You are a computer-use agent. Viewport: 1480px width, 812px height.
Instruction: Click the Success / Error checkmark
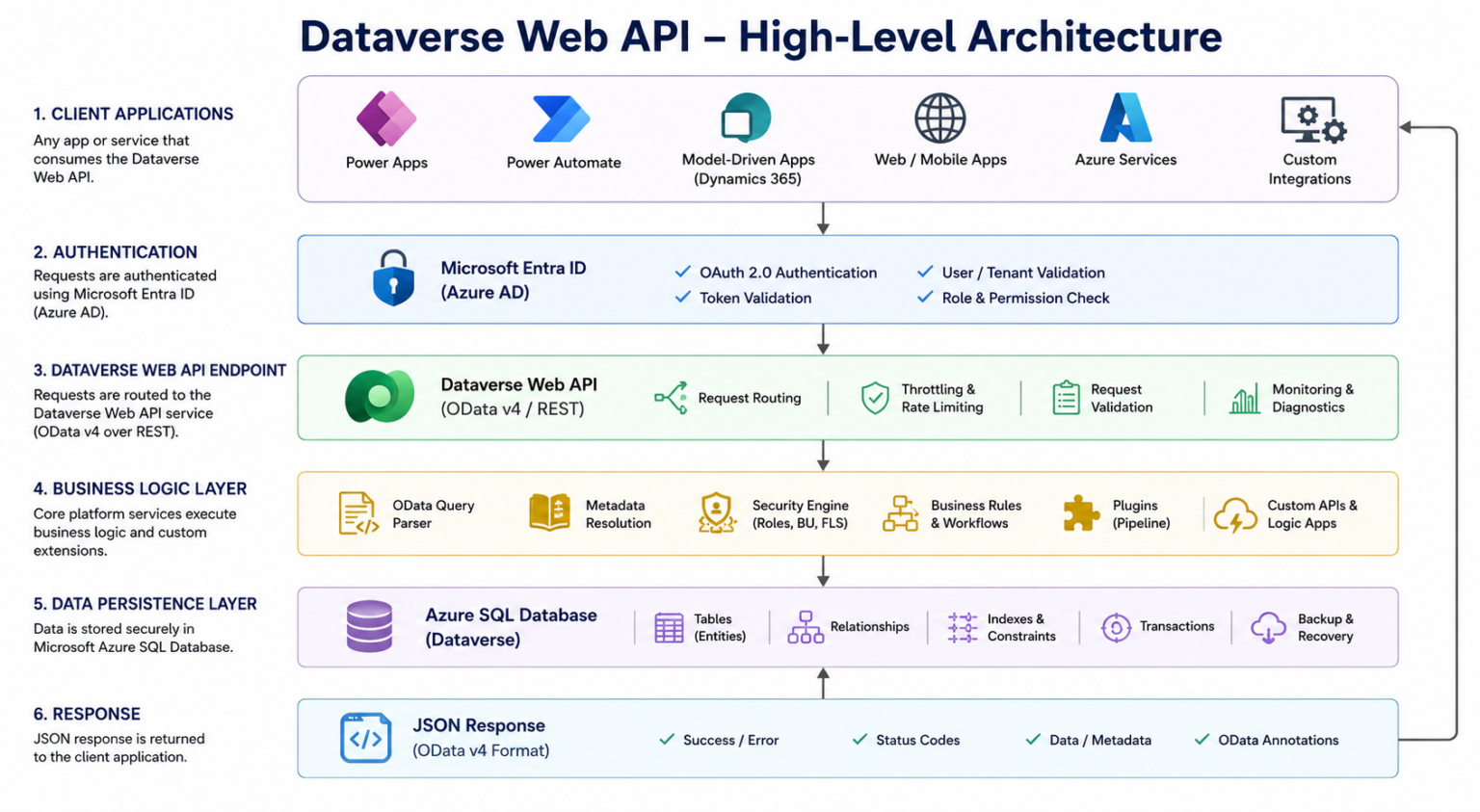[667, 739]
